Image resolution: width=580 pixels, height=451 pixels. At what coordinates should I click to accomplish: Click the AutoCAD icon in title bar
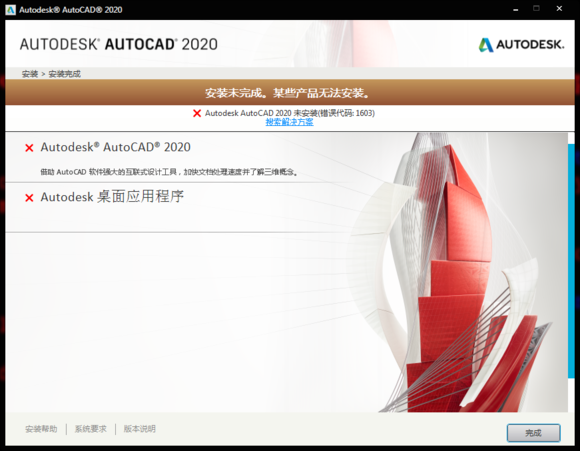click(10, 10)
